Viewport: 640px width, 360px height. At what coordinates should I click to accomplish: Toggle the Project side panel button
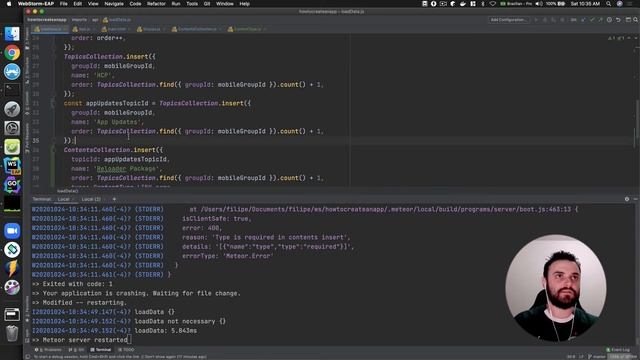[27, 39]
